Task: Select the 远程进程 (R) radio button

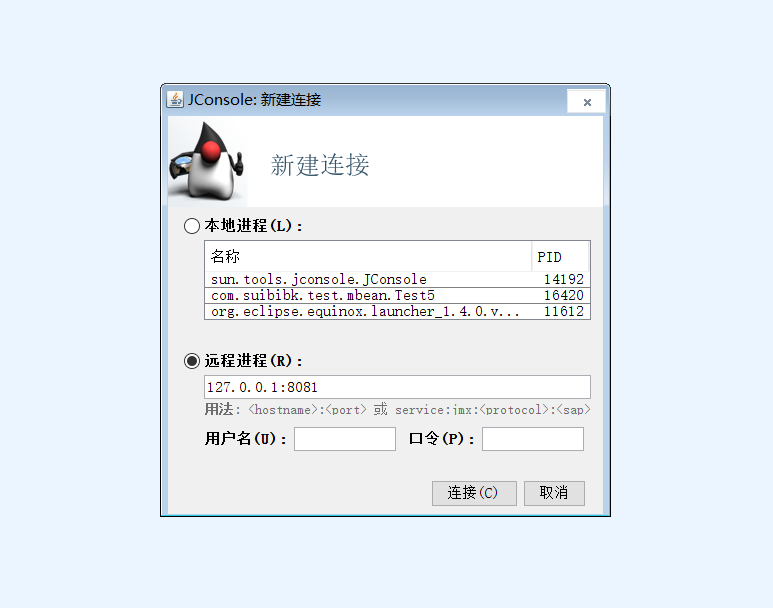Action: click(x=192, y=361)
